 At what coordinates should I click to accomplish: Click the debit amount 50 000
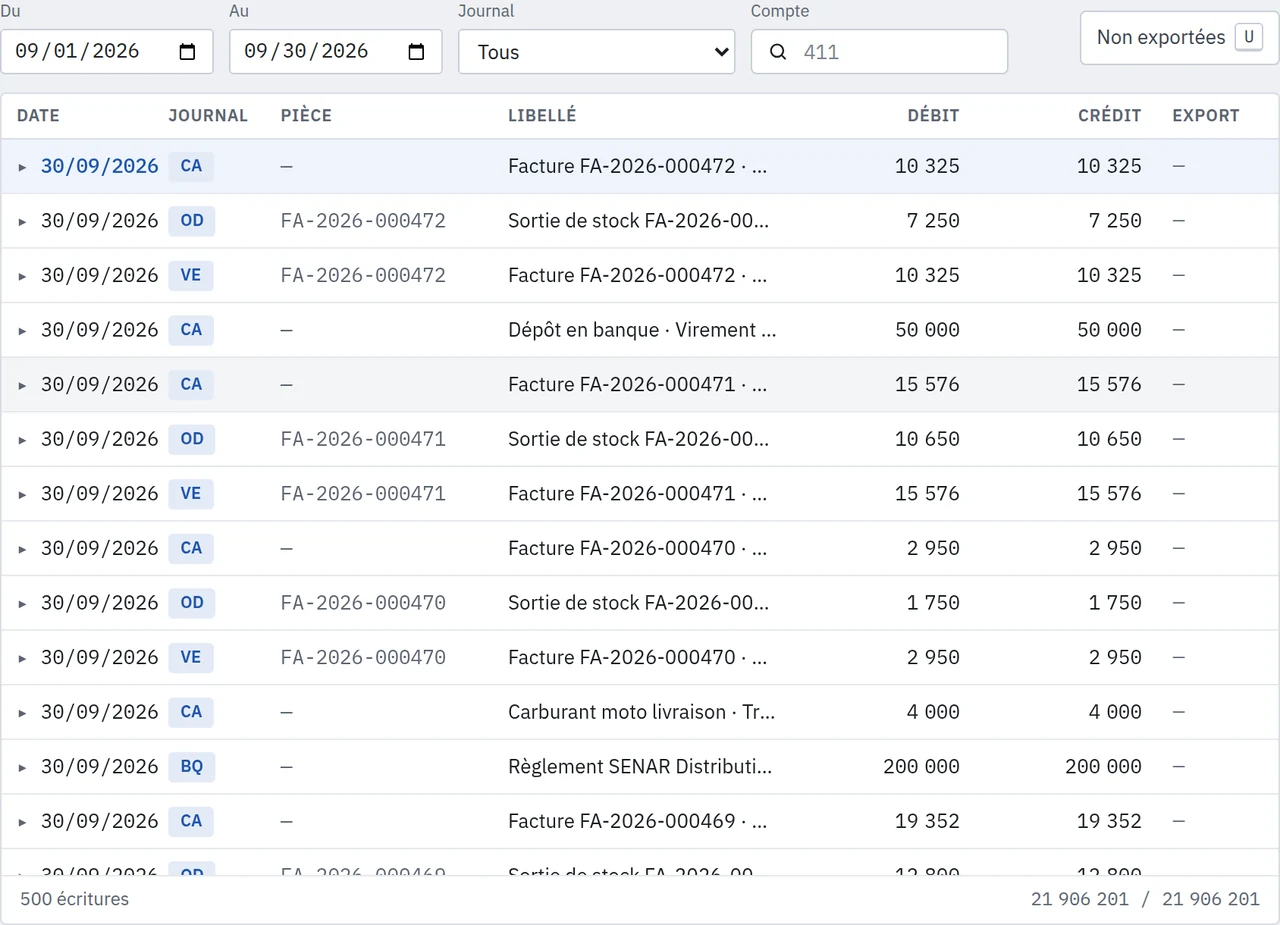[x=927, y=330]
